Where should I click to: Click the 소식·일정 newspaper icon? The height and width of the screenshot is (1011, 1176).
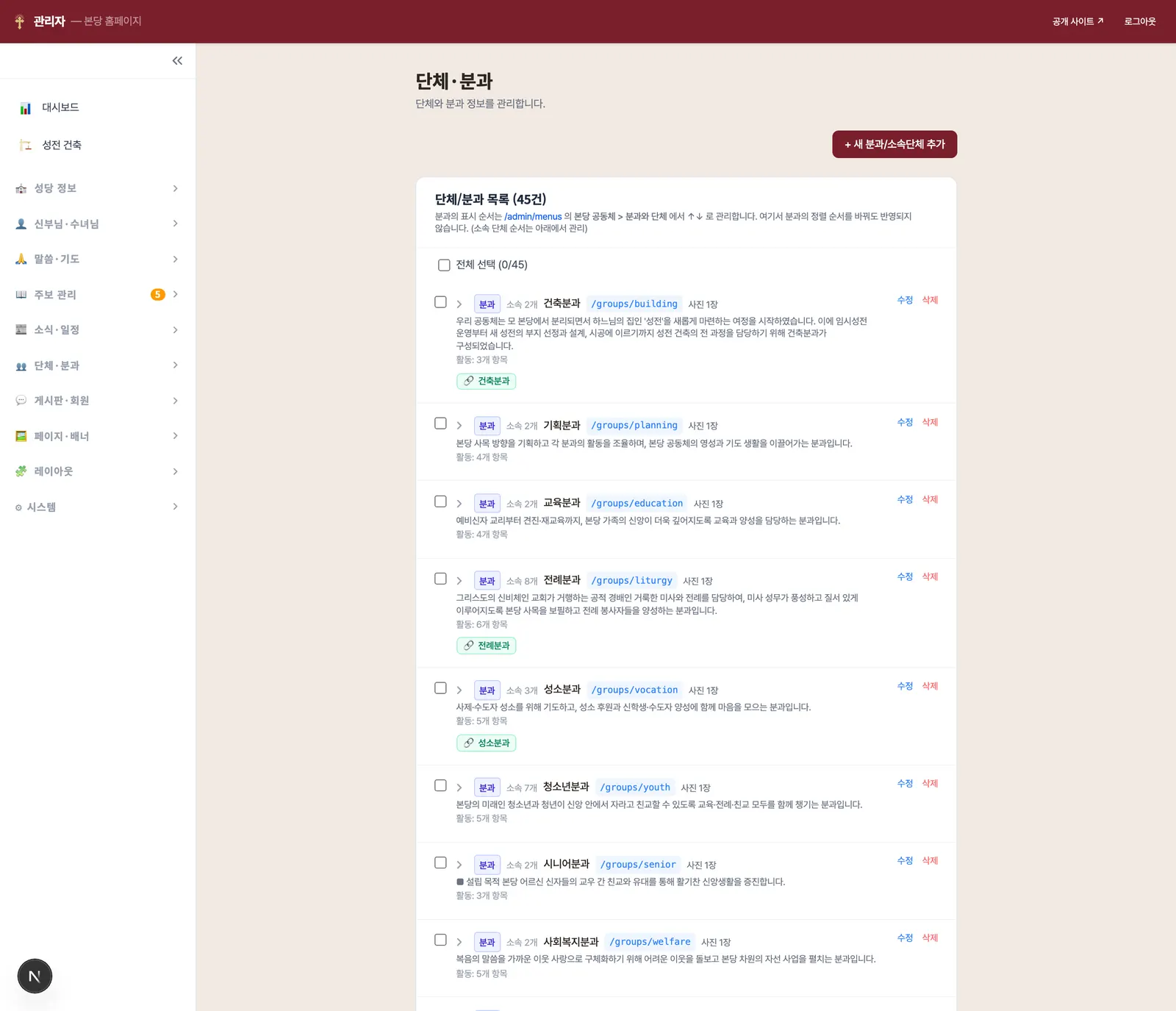point(21,330)
